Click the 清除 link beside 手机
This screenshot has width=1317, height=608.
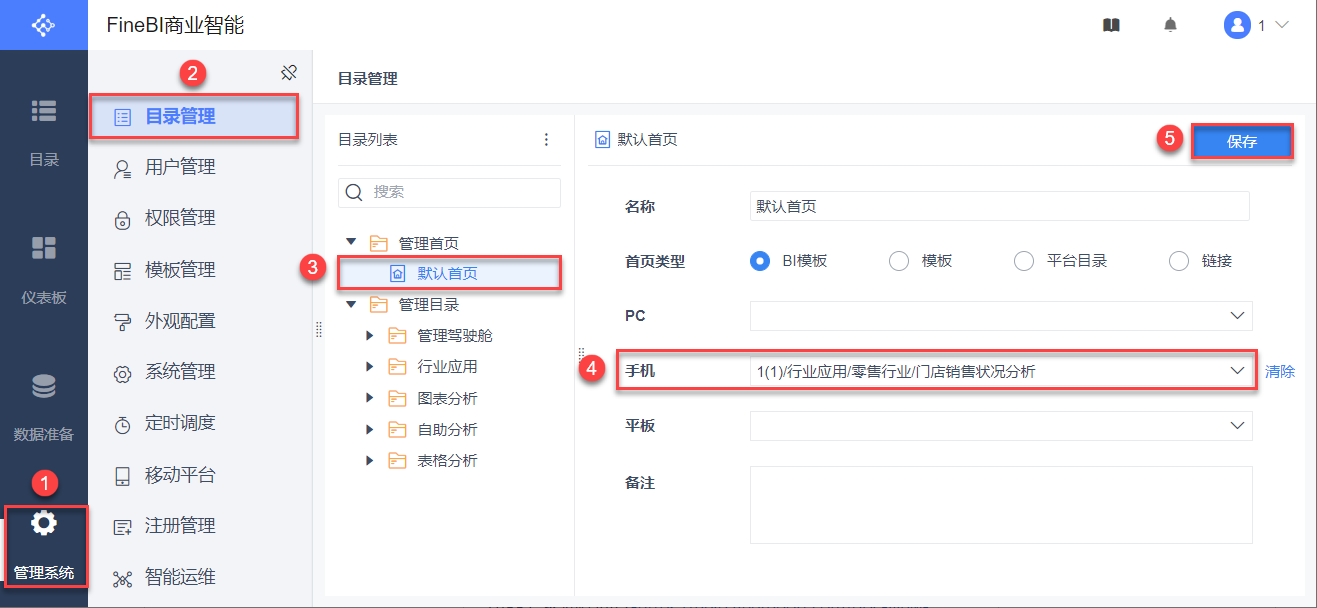click(1280, 371)
